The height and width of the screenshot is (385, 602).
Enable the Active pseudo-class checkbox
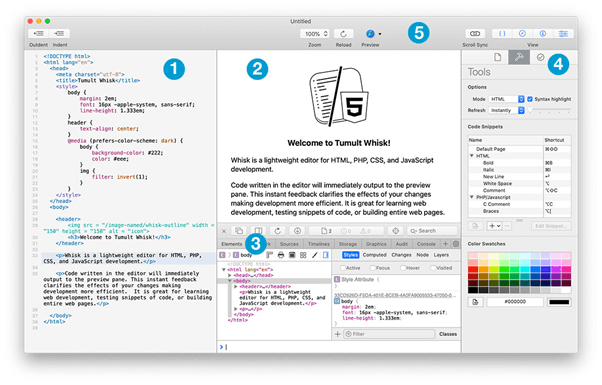point(343,268)
